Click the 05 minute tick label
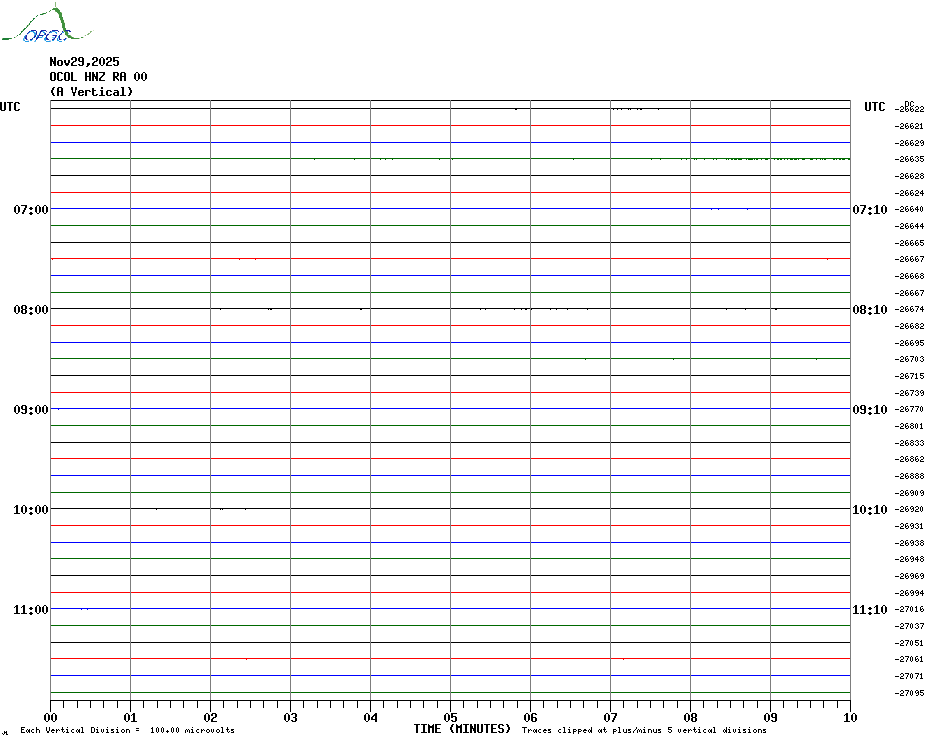The height and width of the screenshot is (744, 930). point(451,718)
